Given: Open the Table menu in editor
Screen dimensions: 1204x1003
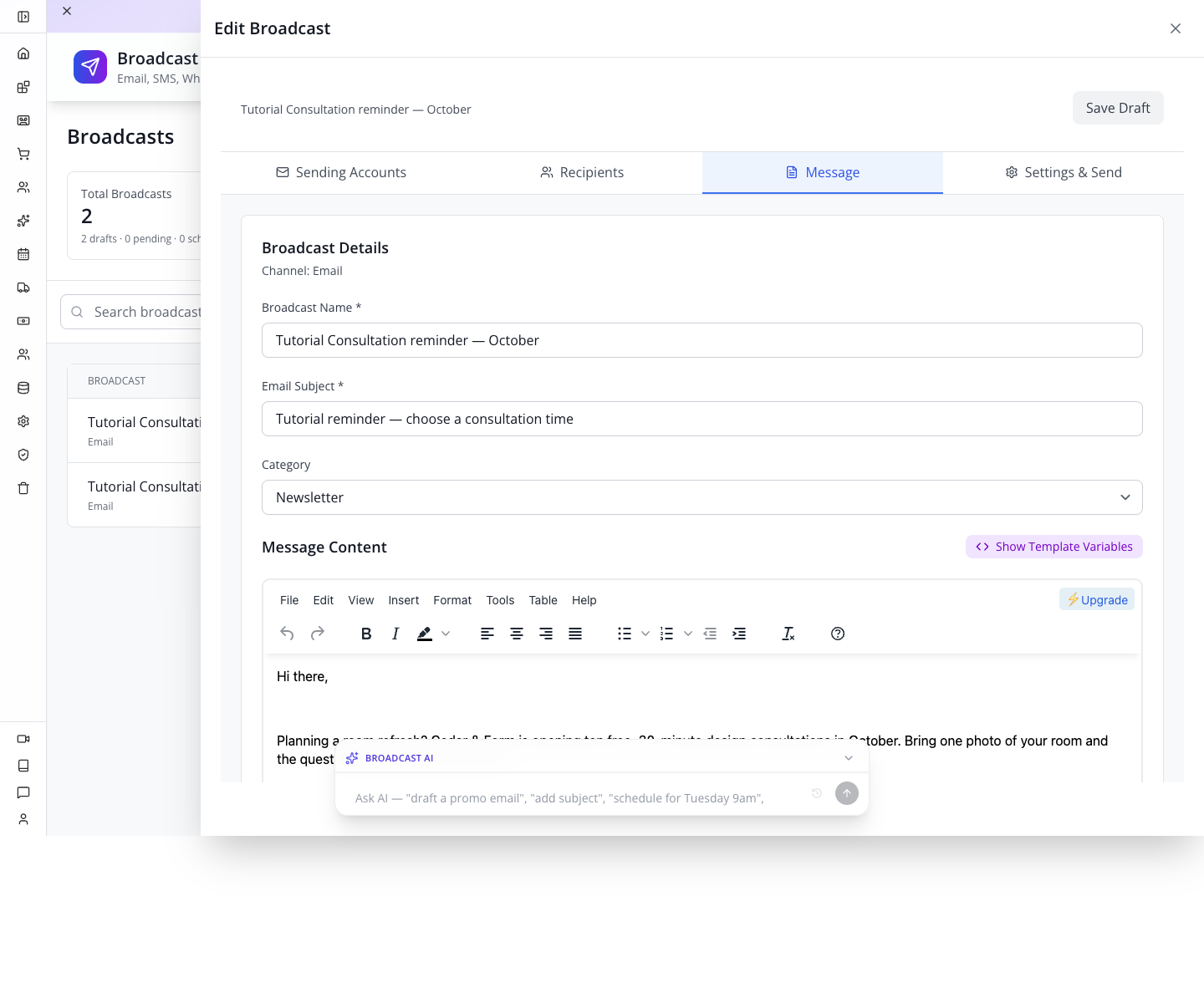Looking at the screenshot, I should 543,600.
